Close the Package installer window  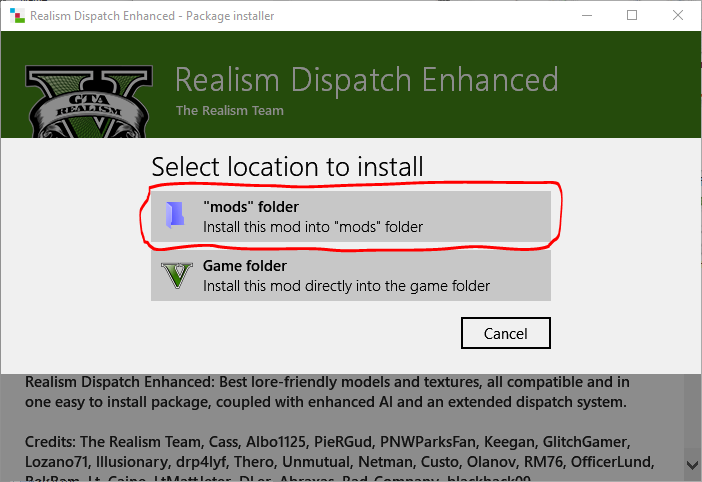pyautogui.click(x=678, y=16)
